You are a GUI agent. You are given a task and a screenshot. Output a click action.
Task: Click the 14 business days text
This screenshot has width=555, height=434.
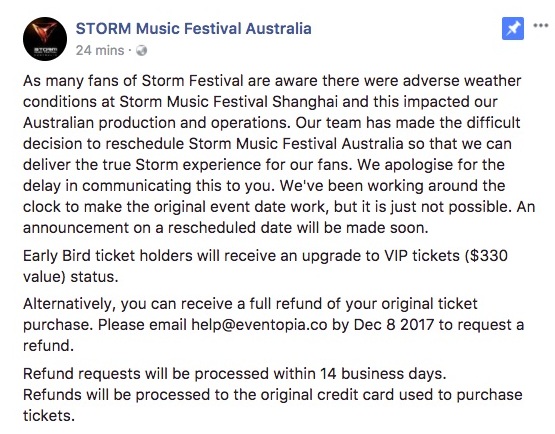(383, 374)
